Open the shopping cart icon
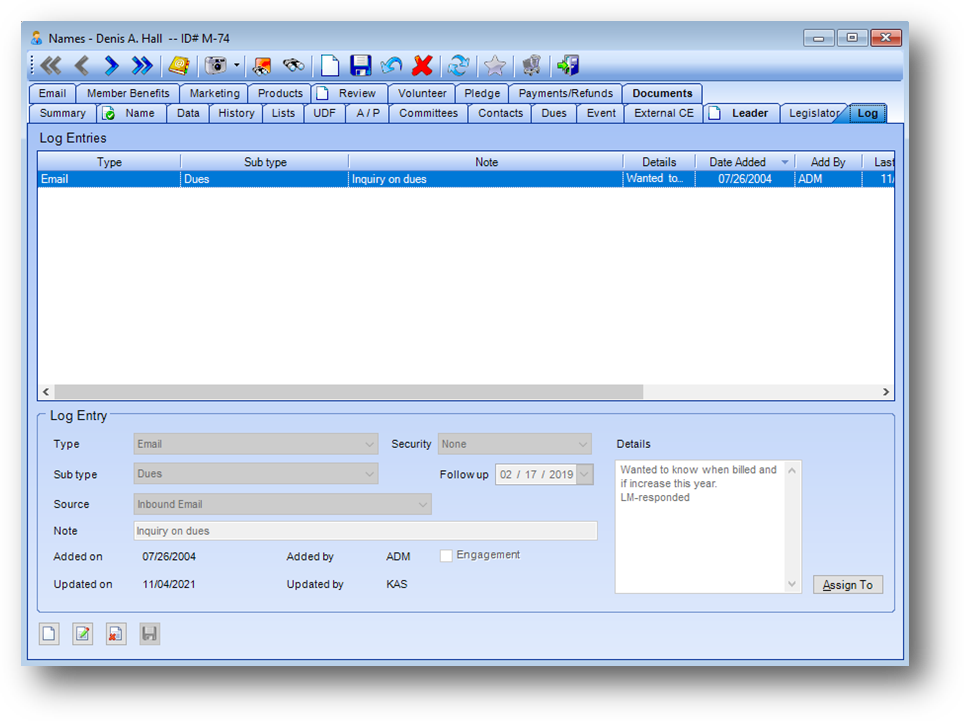964x721 pixels. (531, 65)
